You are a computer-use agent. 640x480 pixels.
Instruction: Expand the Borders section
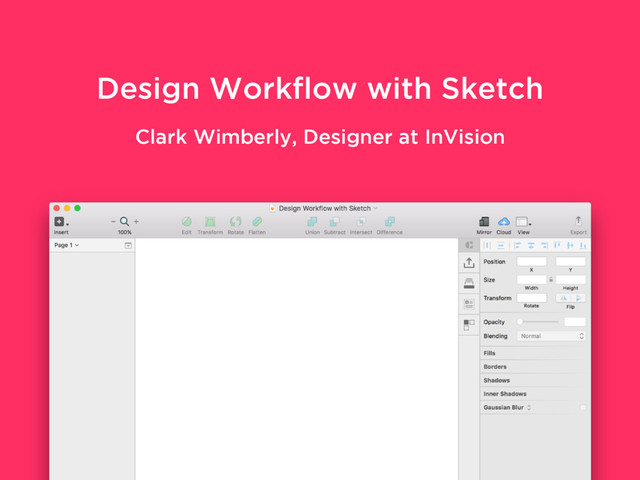tap(534, 367)
